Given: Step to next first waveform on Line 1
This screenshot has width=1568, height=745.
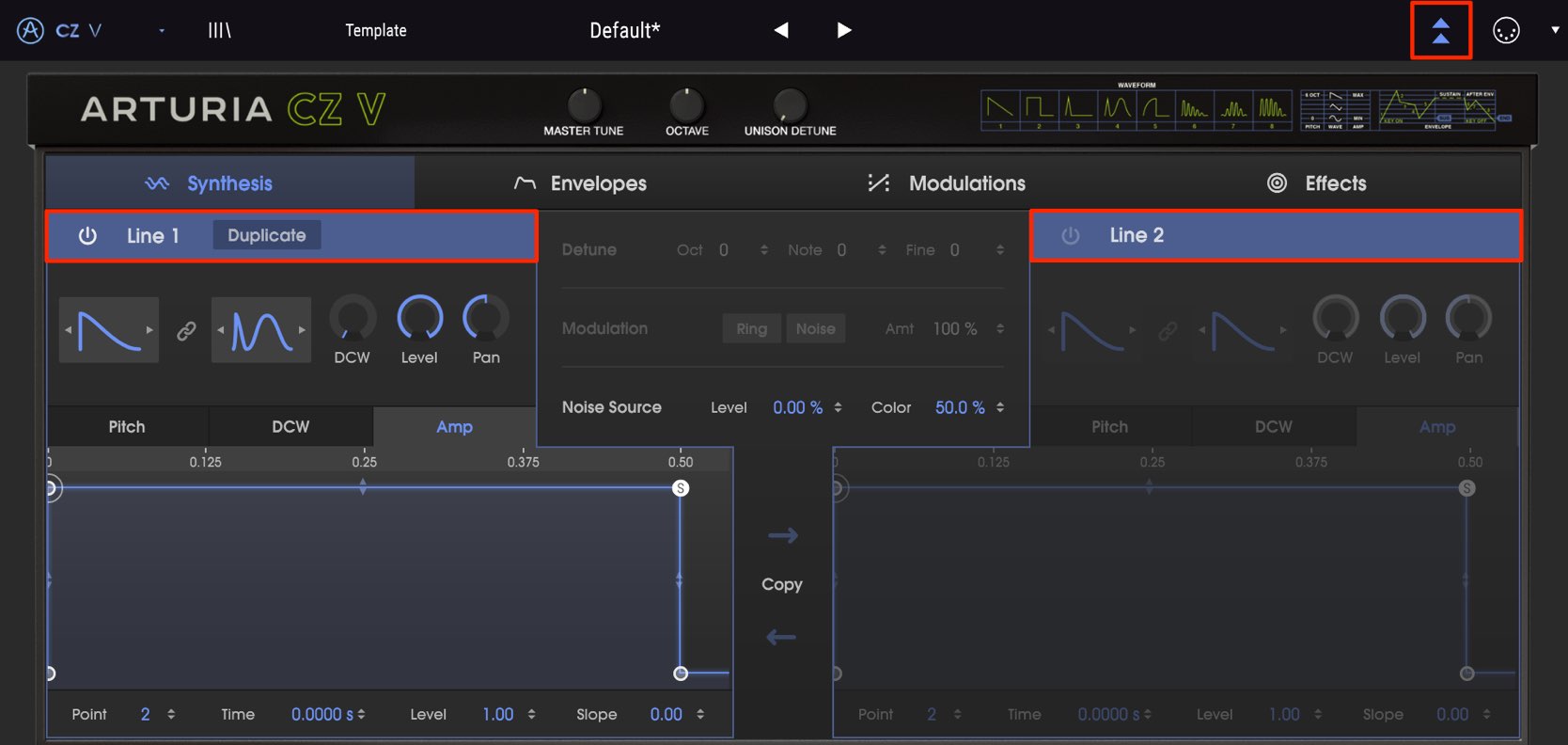Looking at the screenshot, I should click(x=149, y=330).
